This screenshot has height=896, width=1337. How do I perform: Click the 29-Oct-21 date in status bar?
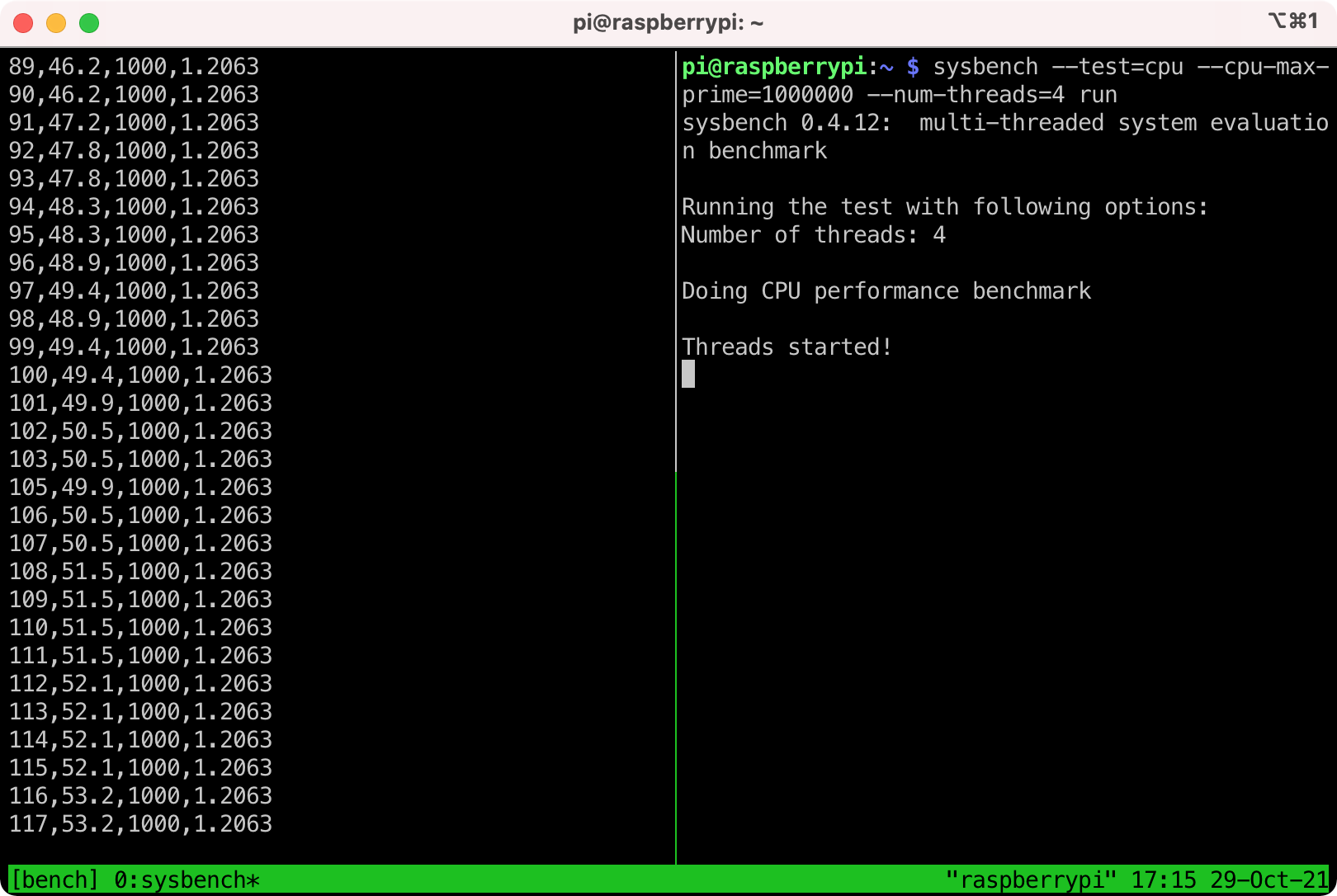click(x=1269, y=880)
